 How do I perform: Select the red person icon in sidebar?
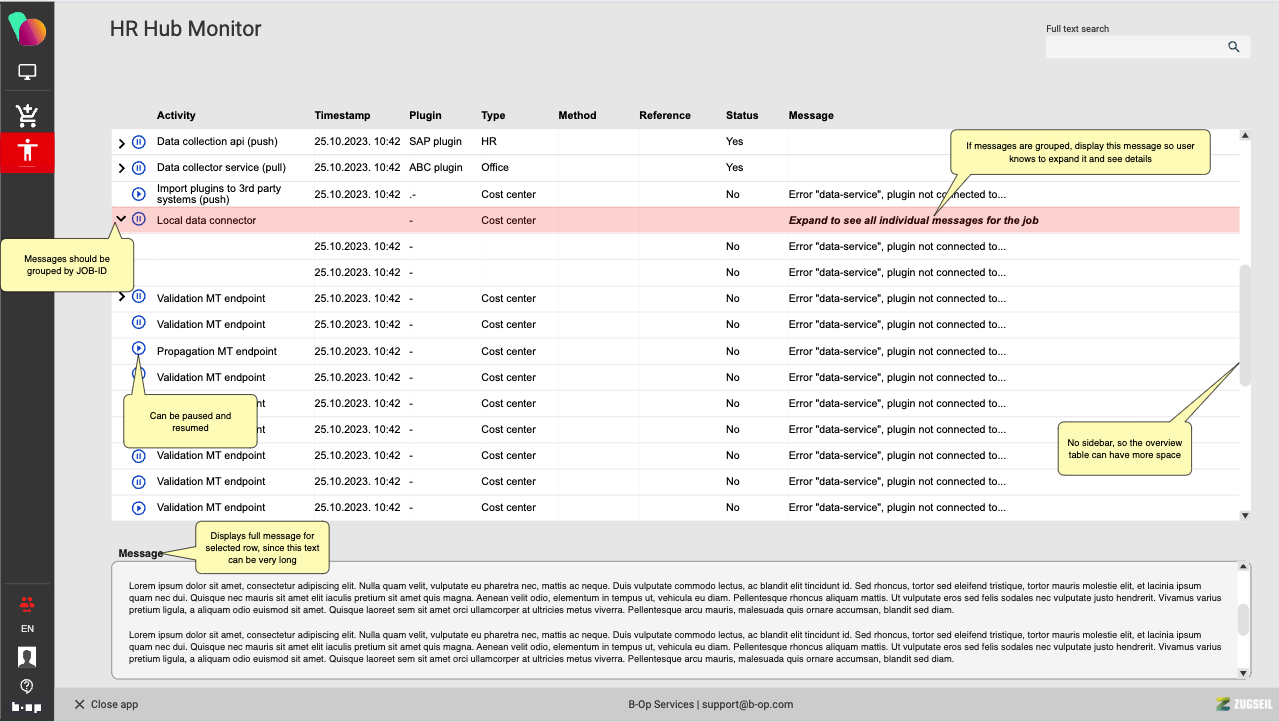click(x=27, y=152)
